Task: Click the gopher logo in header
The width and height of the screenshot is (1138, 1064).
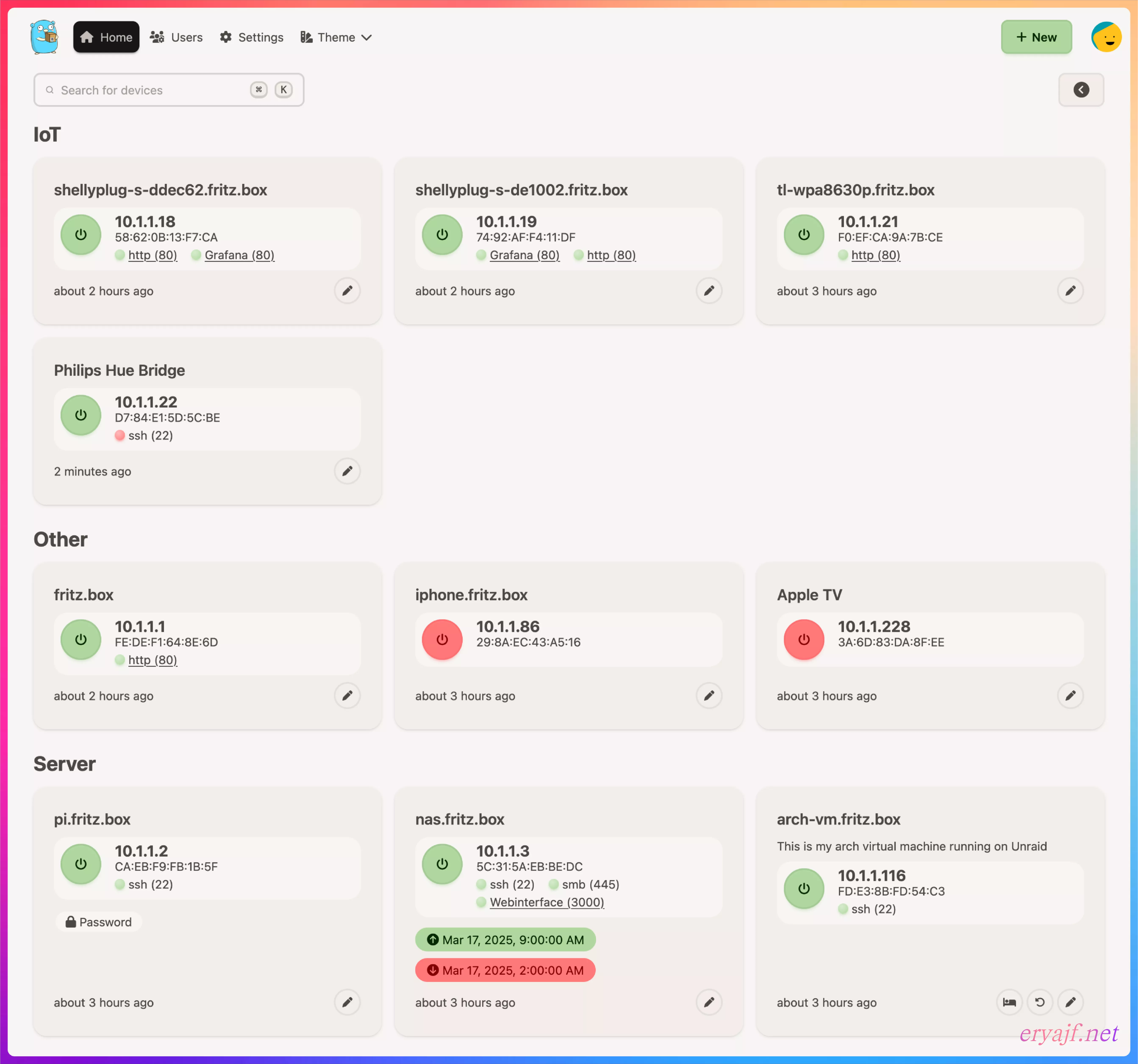Action: pyautogui.click(x=45, y=37)
